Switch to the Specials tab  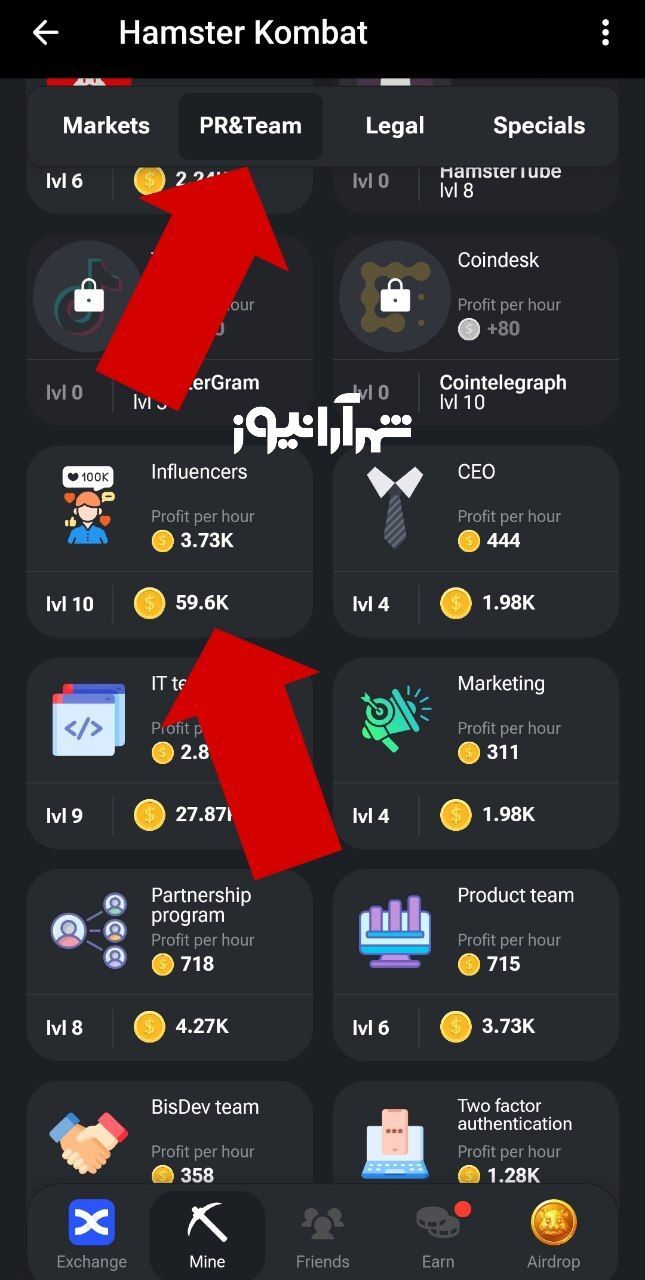click(539, 126)
